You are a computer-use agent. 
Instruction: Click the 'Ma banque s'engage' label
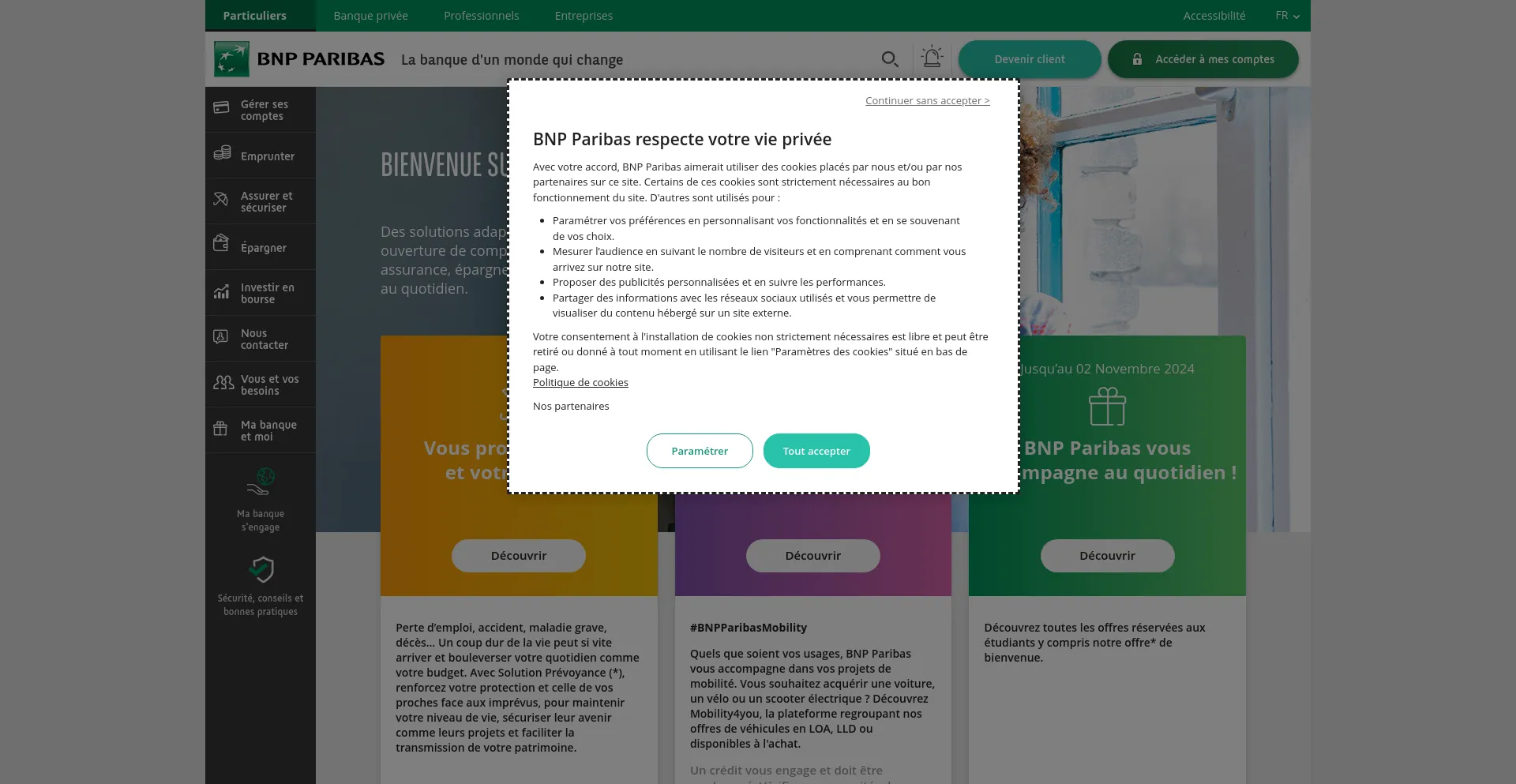[x=261, y=520]
